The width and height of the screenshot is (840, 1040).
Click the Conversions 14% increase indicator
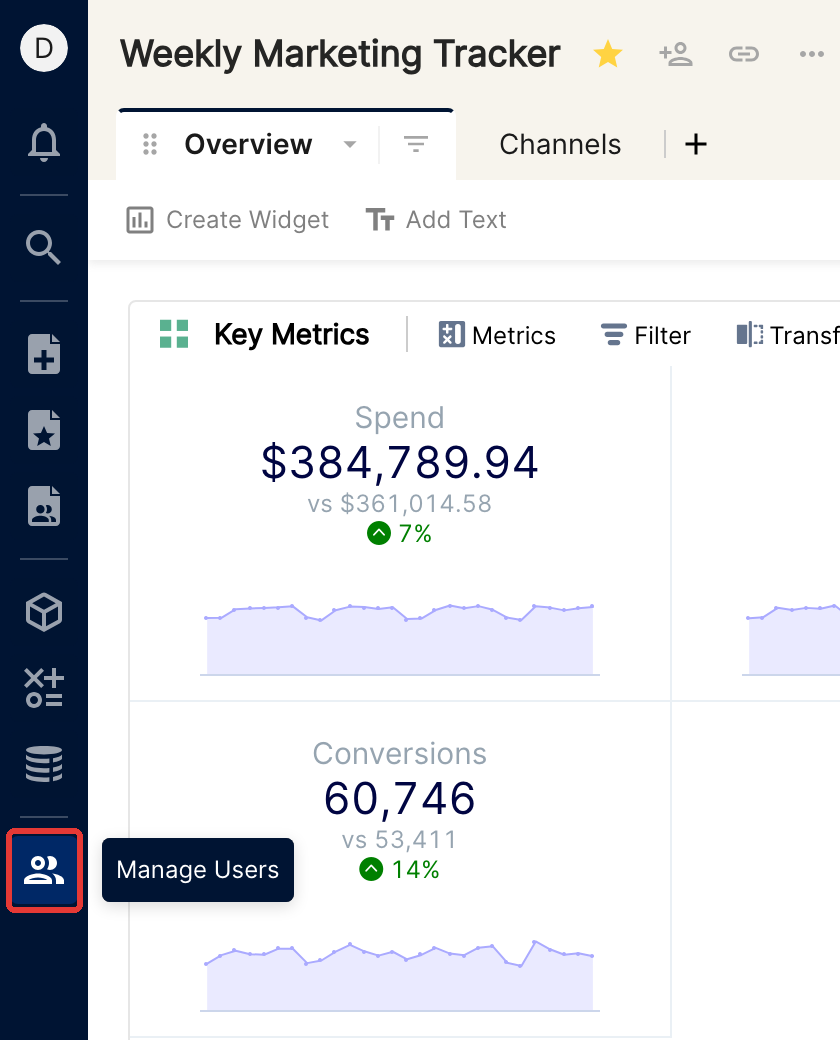click(399, 870)
